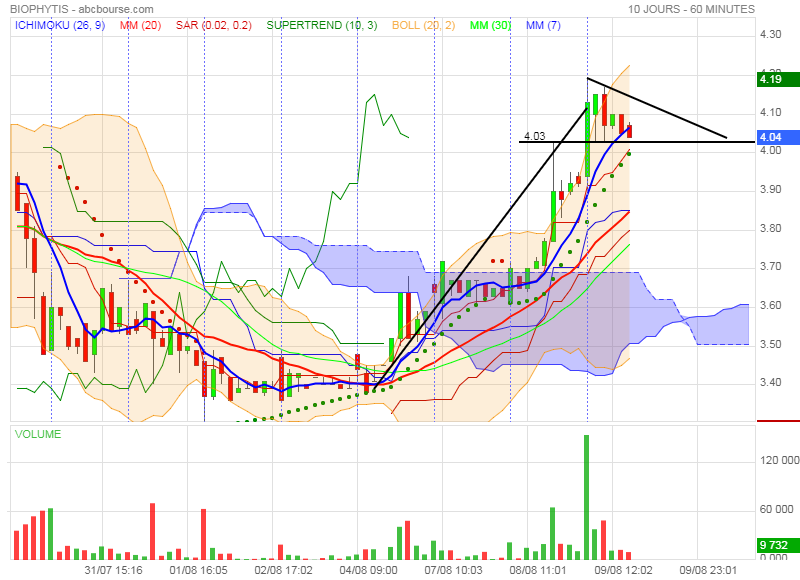Click the MM (30) legend label
Image resolution: width=800 pixels, height=580 pixels.
point(490,25)
